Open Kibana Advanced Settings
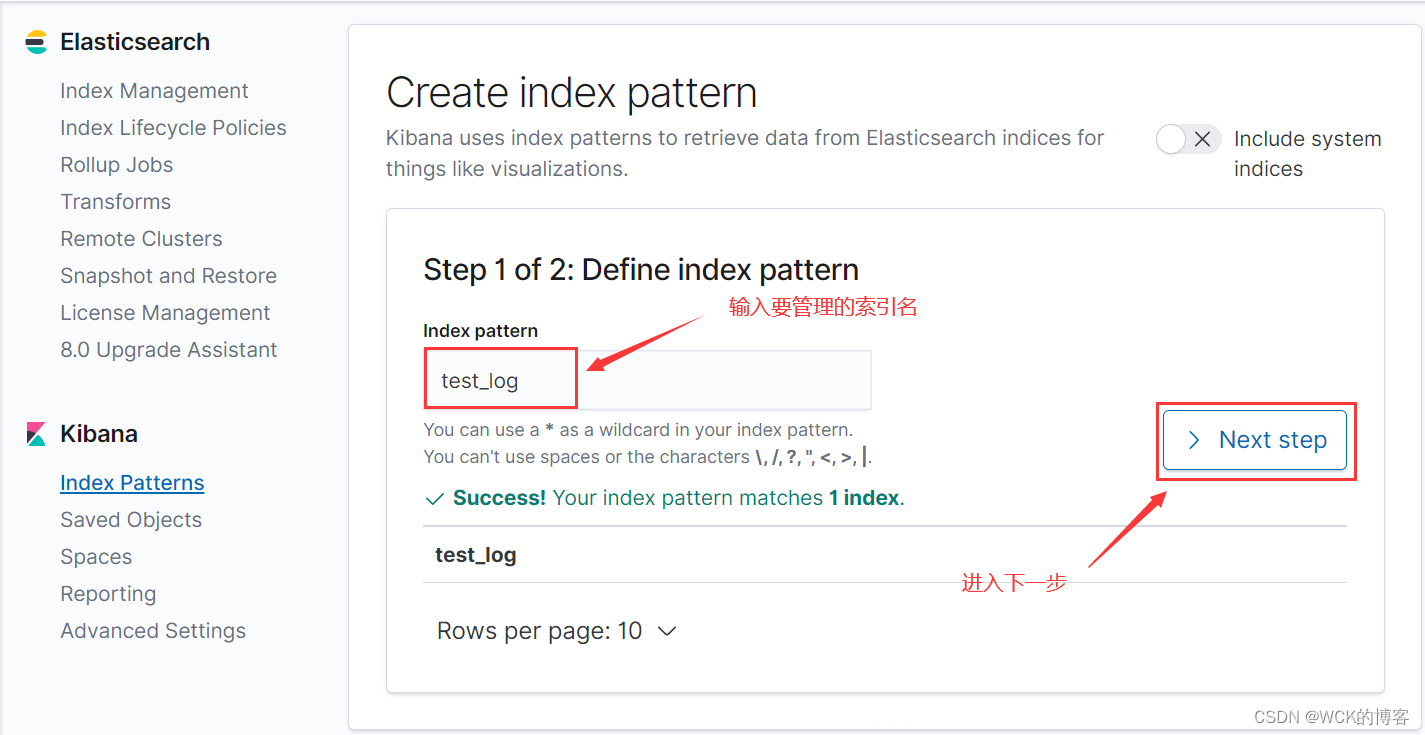Image resolution: width=1425 pixels, height=735 pixels. [153, 631]
